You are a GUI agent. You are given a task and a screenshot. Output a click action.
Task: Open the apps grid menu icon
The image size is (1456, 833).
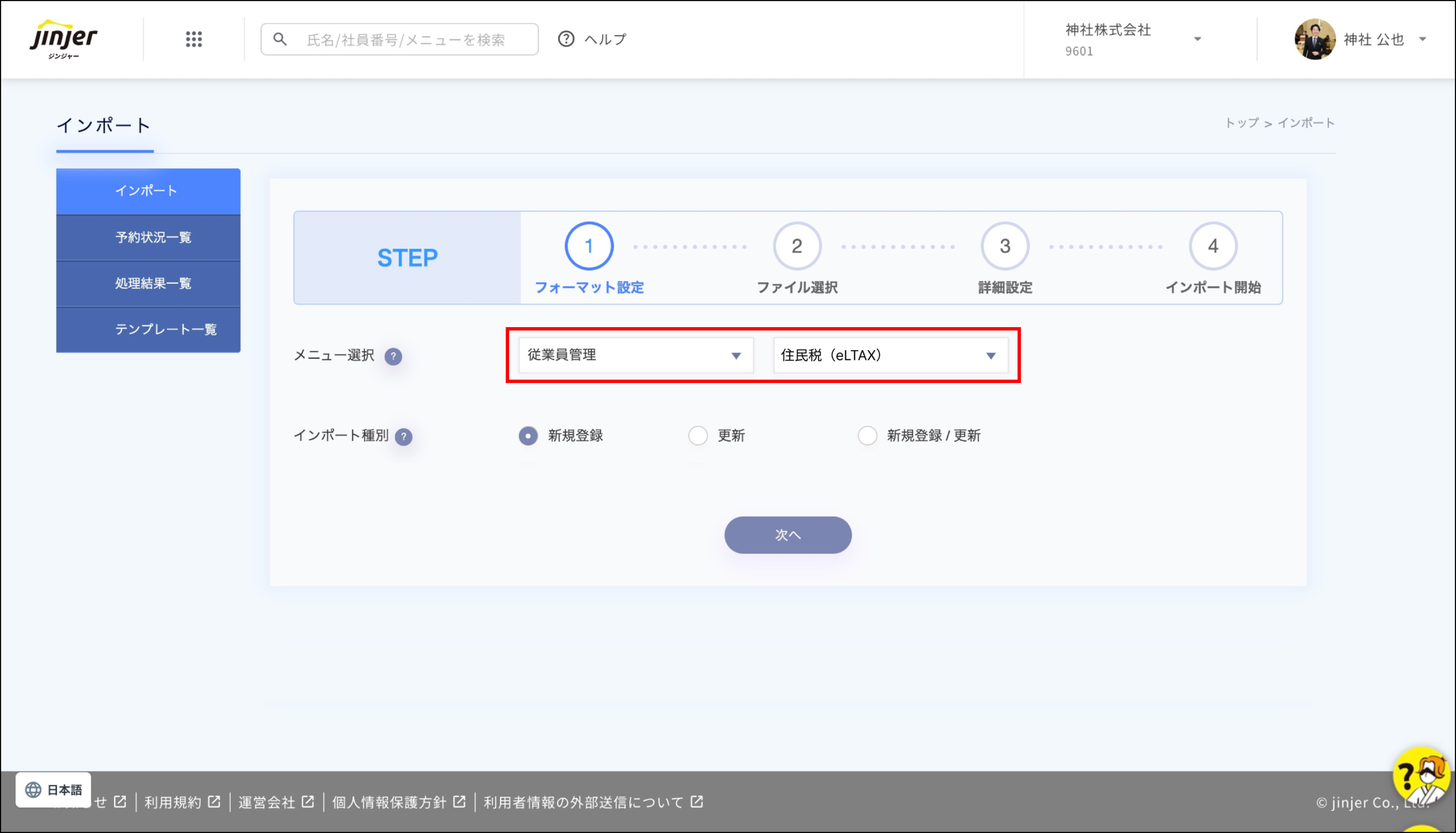(x=194, y=39)
